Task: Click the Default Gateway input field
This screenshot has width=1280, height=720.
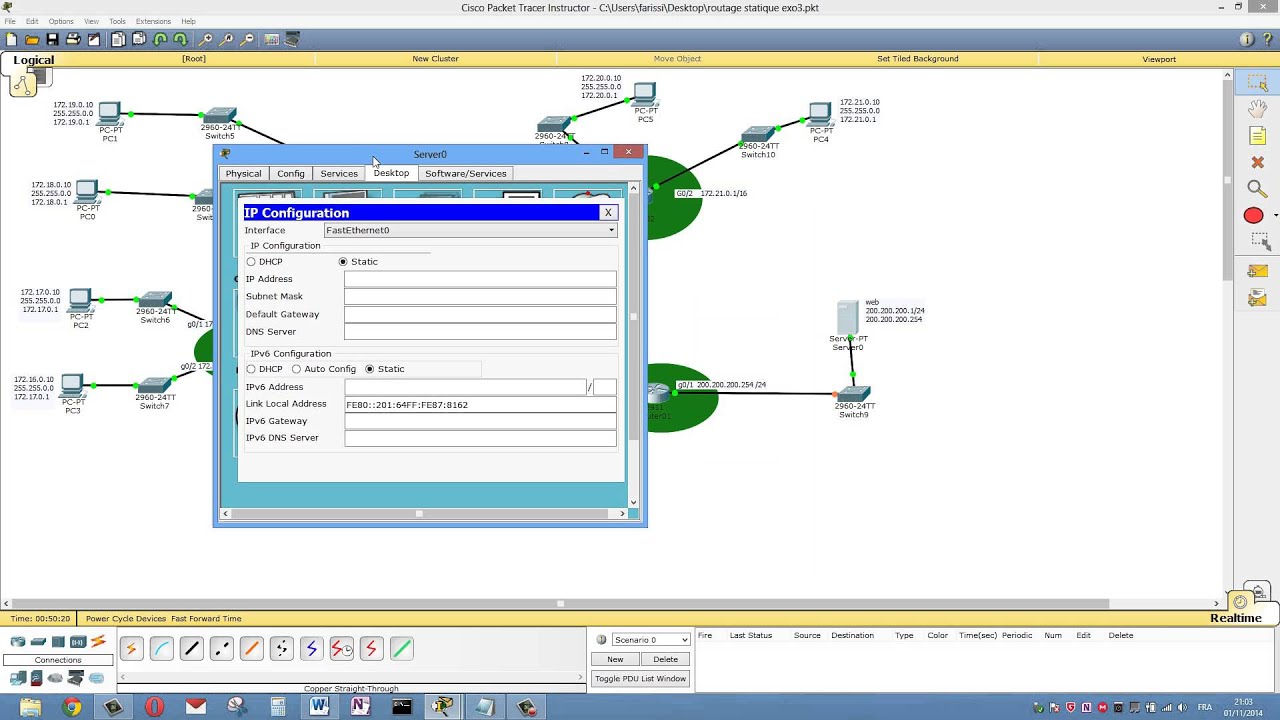Action: (x=480, y=314)
